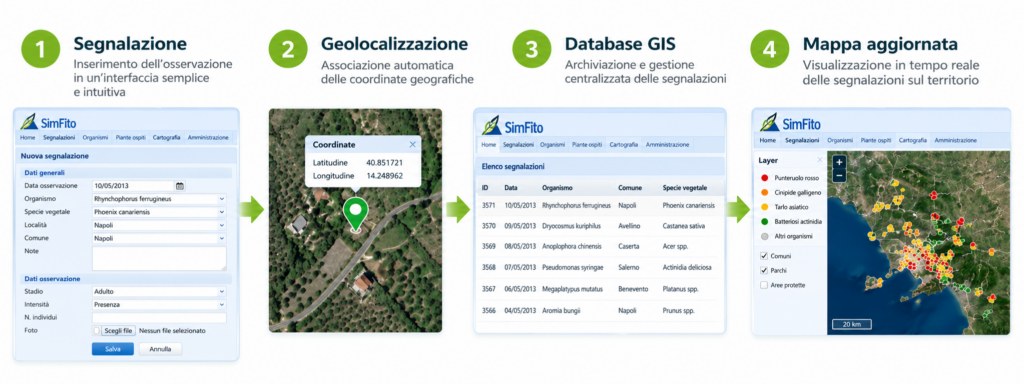Select row 3571 Rhynchophorus ferrugineus

tap(600, 205)
